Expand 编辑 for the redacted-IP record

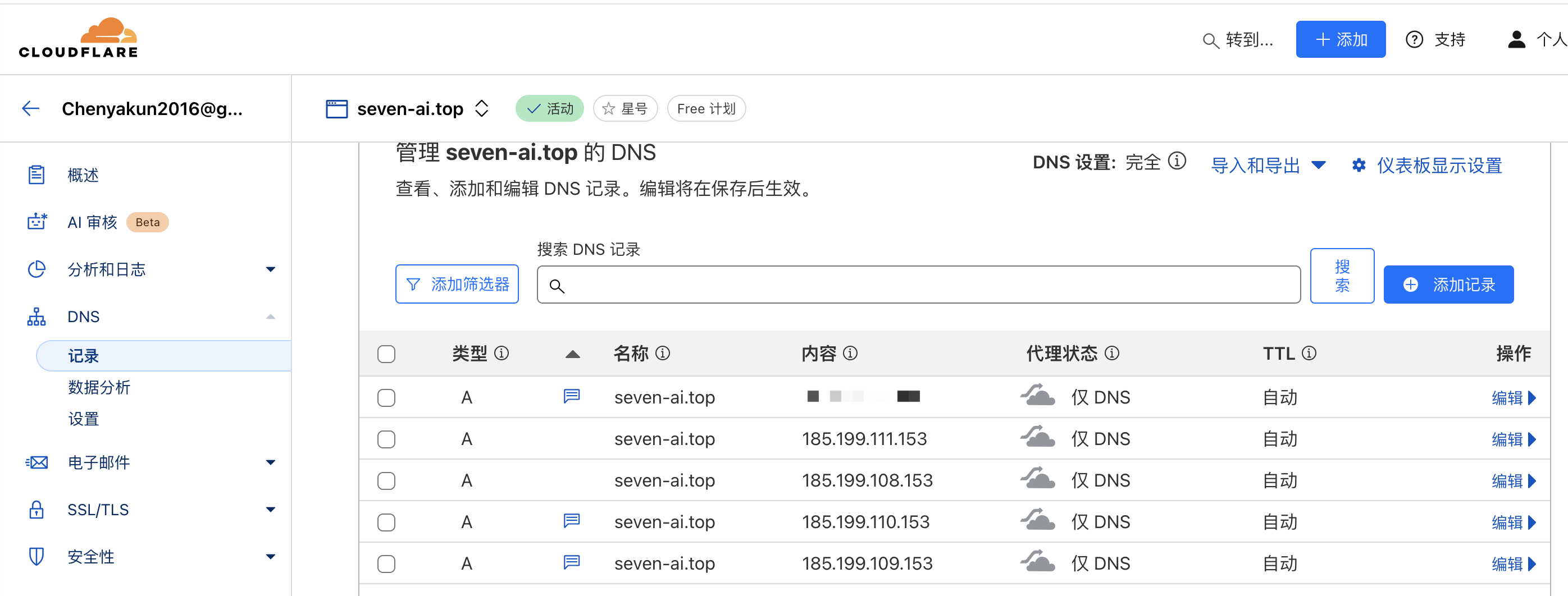click(x=1514, y=398)
